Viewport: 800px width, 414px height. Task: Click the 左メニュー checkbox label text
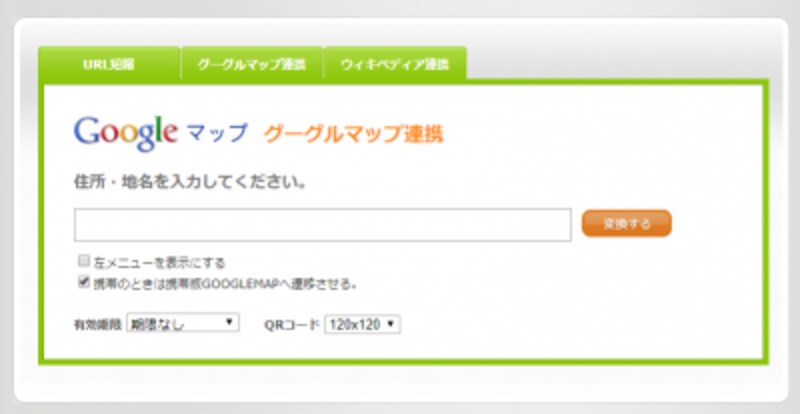159,263
